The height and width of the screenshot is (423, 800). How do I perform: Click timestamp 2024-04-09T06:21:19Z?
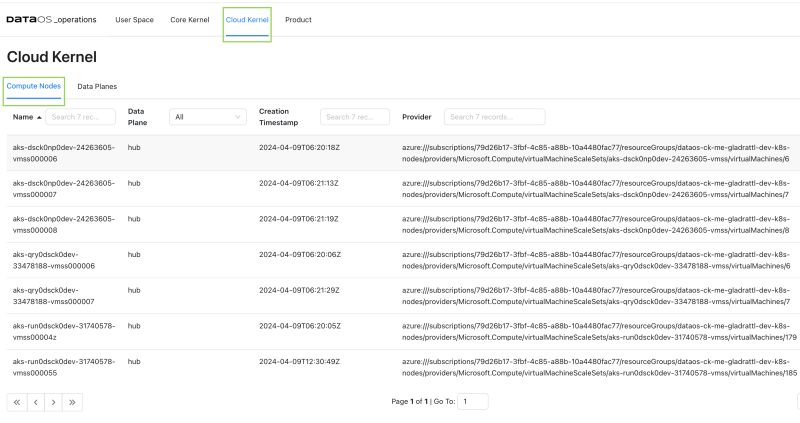pos(298,219)
